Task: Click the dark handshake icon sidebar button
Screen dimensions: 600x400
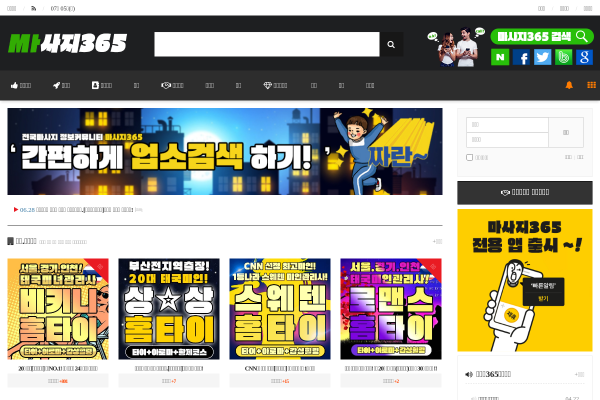Action: [x=525, y=193]
